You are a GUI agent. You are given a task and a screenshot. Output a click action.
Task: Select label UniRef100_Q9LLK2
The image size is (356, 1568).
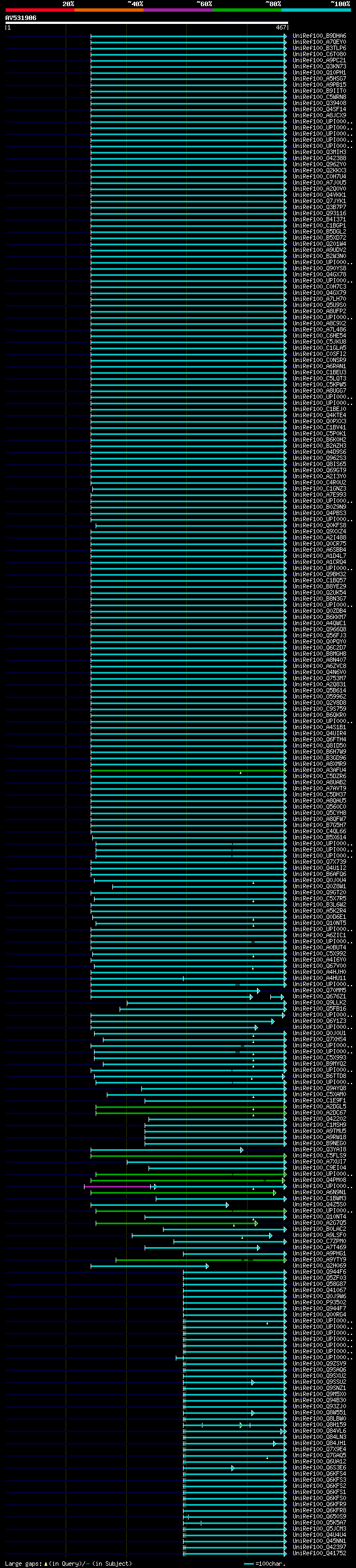pos(319,1002)
